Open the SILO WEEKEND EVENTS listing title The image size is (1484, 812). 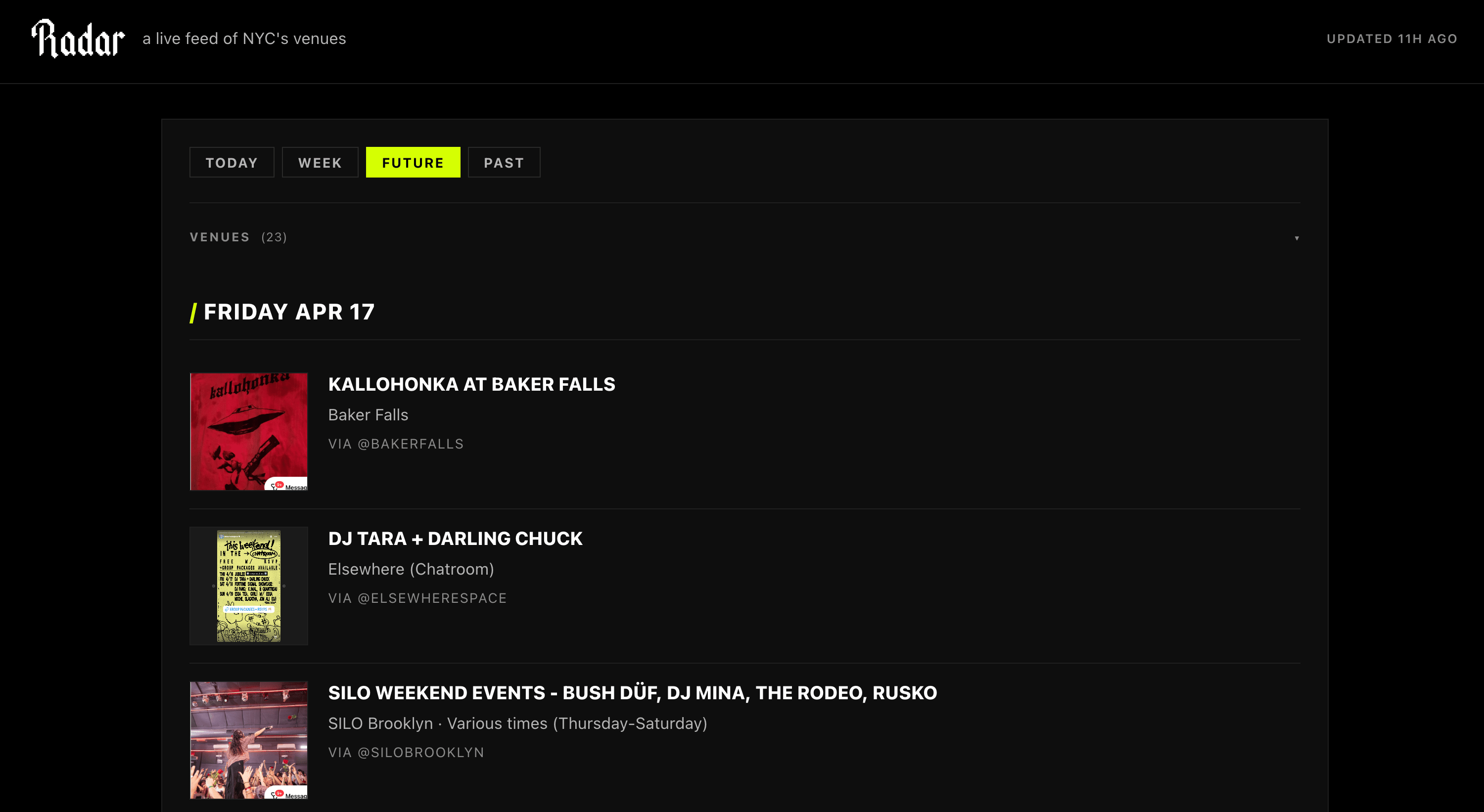coord(633,693)
